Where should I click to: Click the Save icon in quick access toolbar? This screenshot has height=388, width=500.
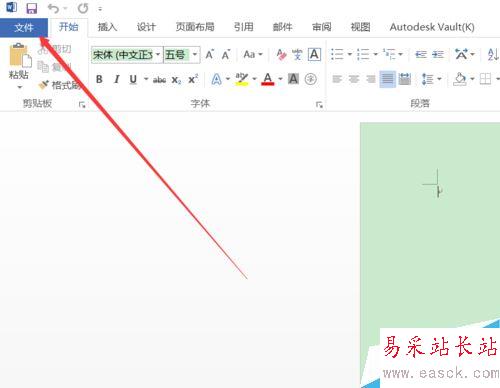[32, 8]
